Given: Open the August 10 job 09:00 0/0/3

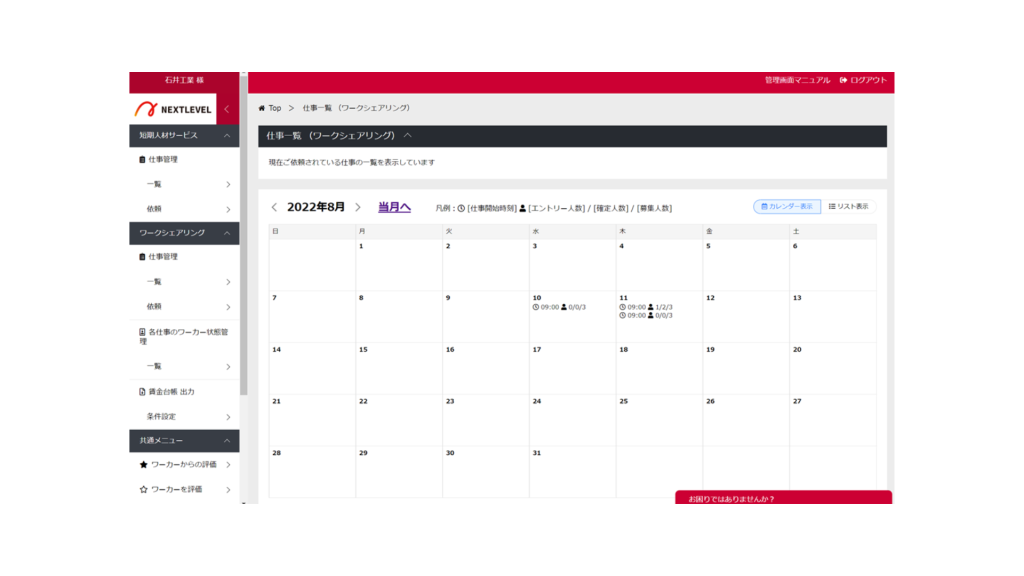Looking at the screenshot, I should tap(559, 307).
